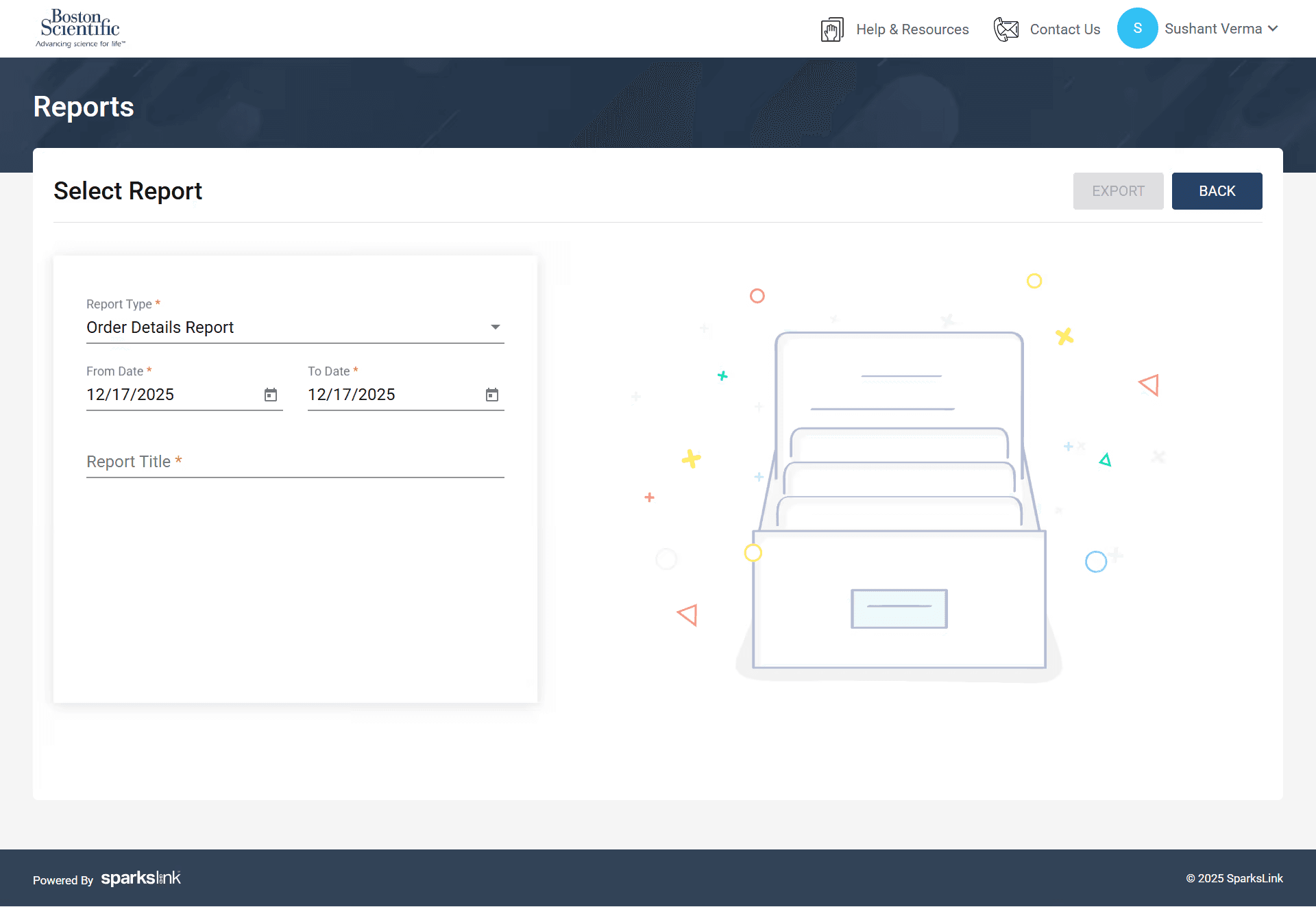The image size is (1316, 907).
Task: Click the user avatar circle with letter S
Action: pos(1137,28)
